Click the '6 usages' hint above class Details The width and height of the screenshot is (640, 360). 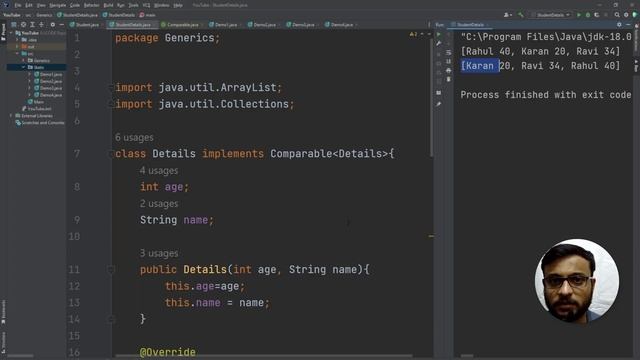click(x=134, y=137)
